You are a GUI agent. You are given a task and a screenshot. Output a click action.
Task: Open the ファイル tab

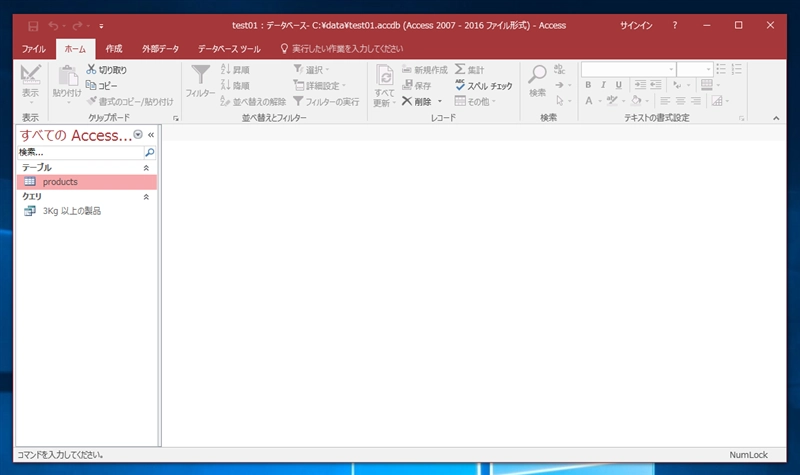point(34,49)
